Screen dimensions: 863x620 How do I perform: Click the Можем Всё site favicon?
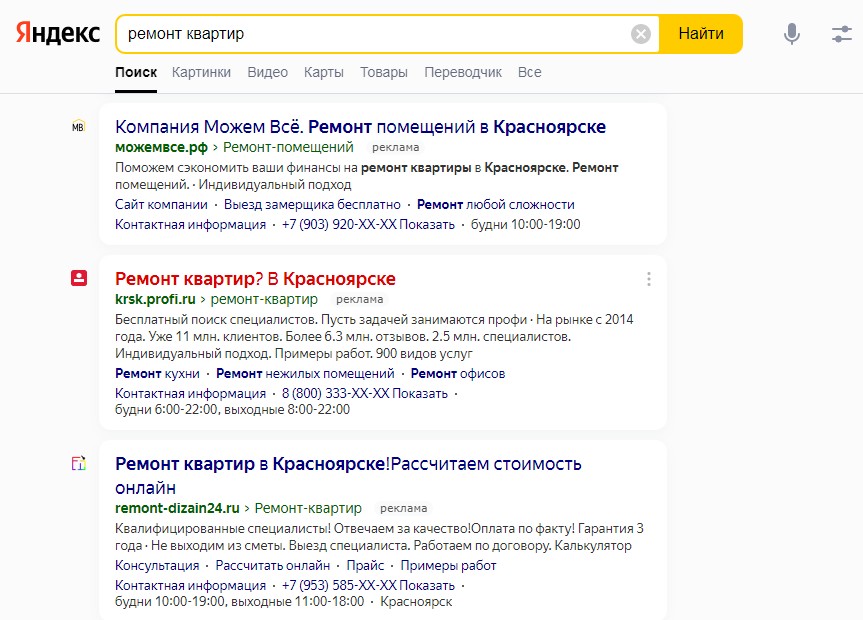click(79, 127)
